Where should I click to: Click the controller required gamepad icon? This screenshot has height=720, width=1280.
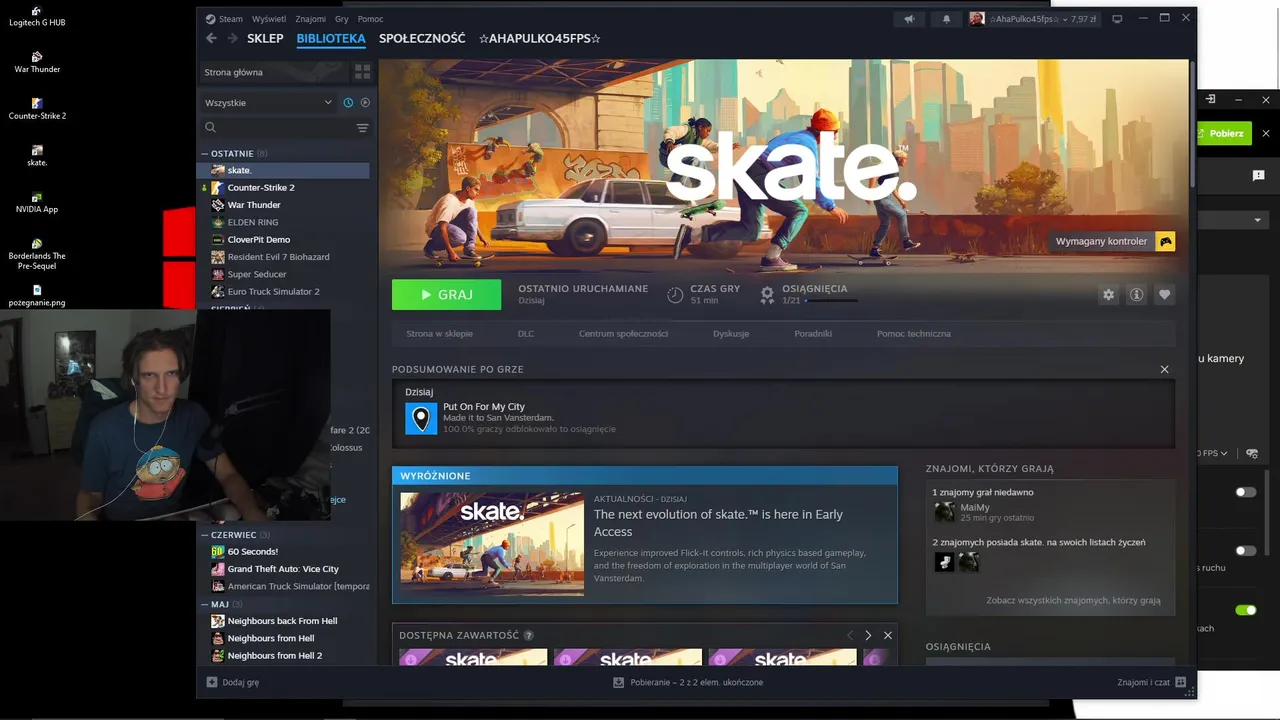click(1165, 241)
